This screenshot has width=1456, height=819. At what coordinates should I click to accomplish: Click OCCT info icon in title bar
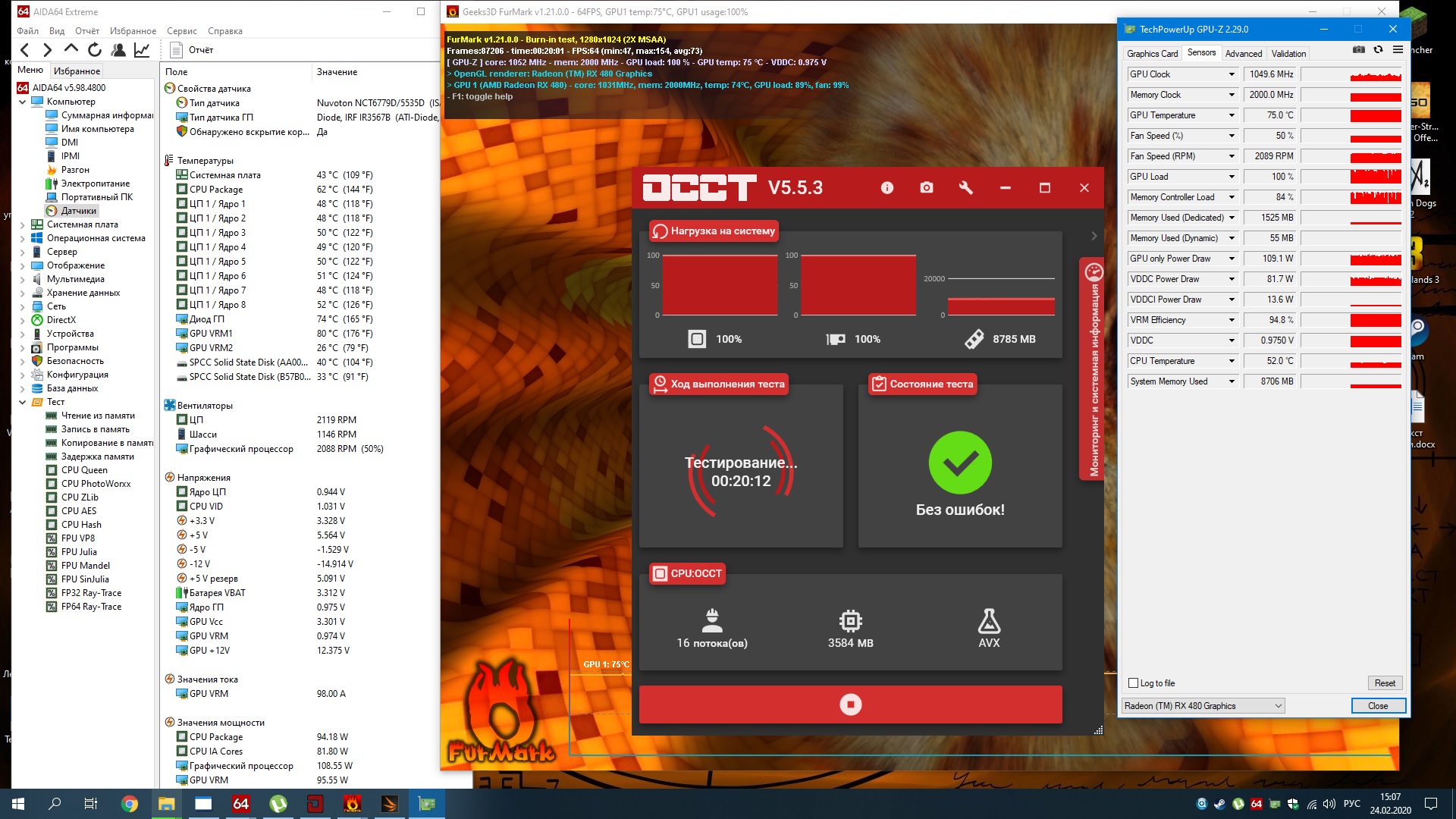pos(886,188)
